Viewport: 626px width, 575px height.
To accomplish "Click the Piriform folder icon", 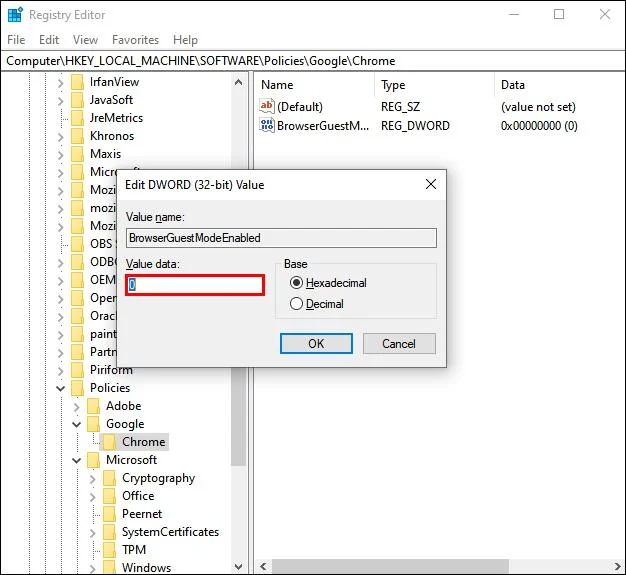I will [x=77, y=370].
